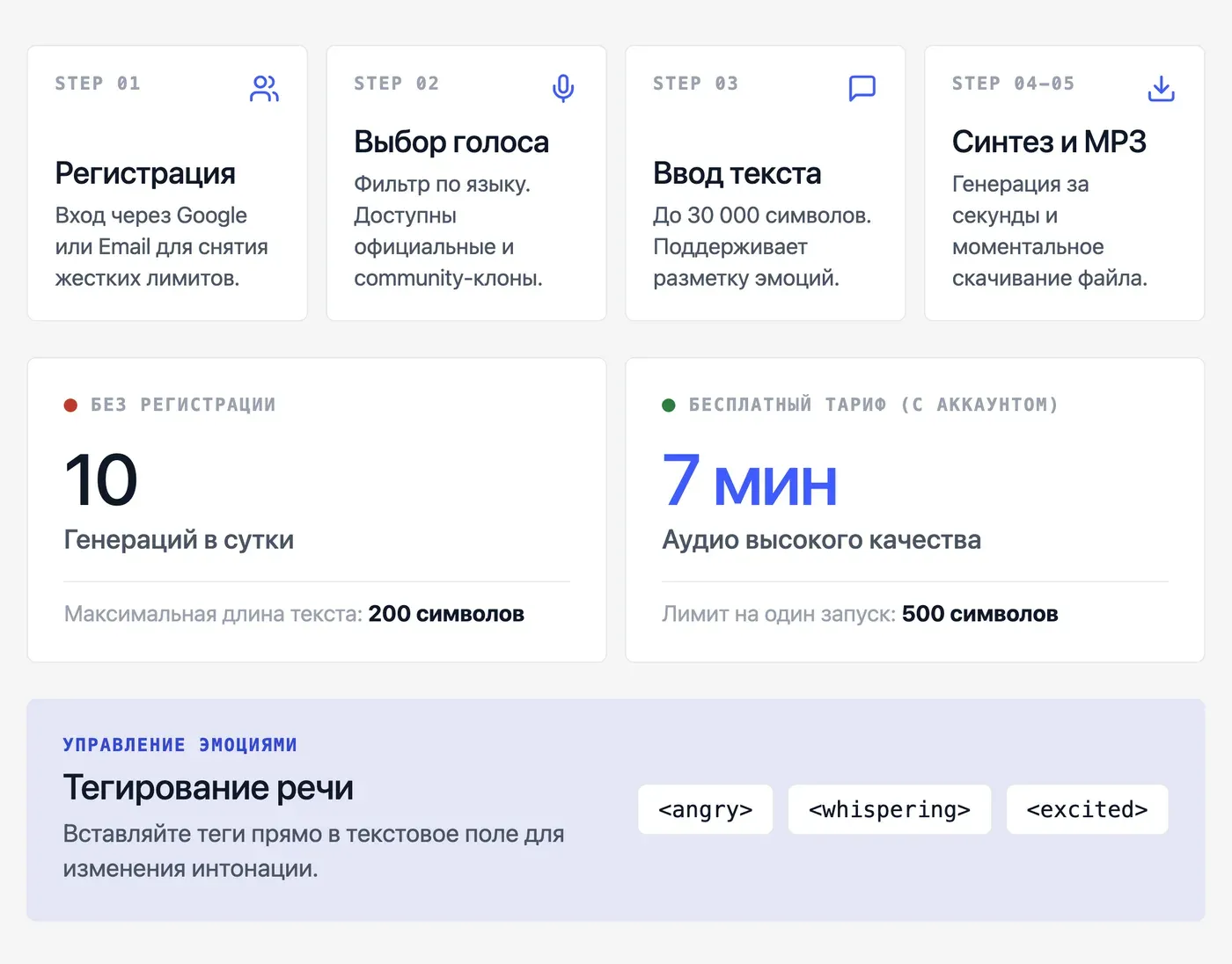The image size is (1232, 964).
Task: Select the <angry> emotion tag
Action: (706, 809)
